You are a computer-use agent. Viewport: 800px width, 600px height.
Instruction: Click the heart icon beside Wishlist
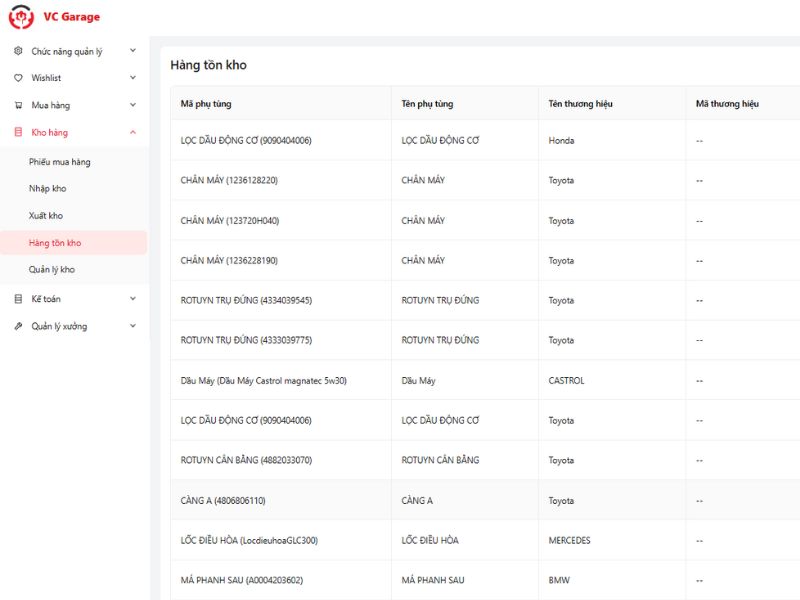click(x=18, y=78)
